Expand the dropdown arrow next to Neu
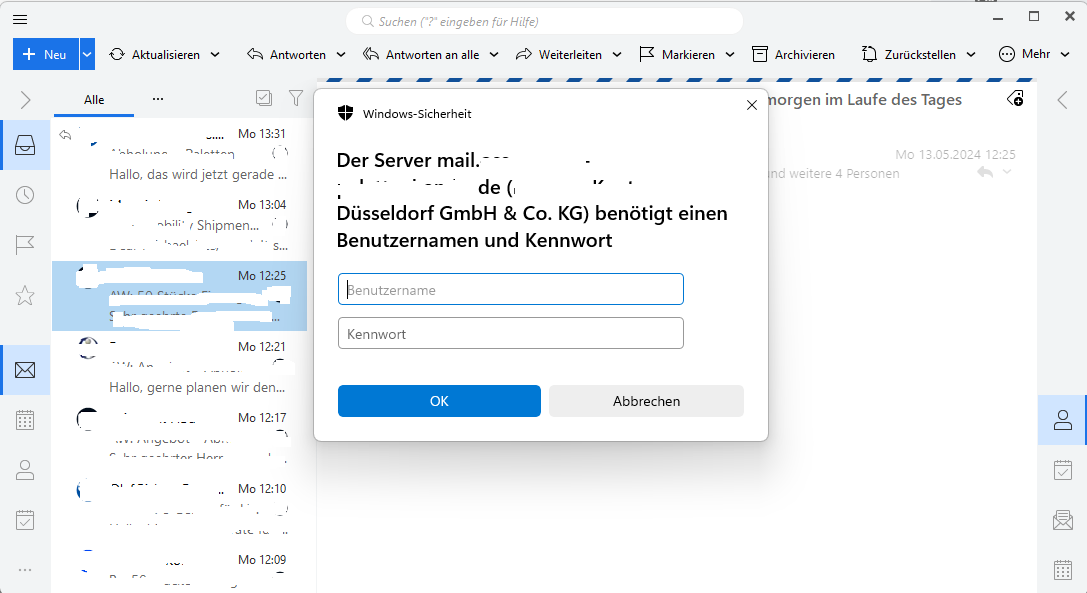Viewport: 1087px width, 593px height. pyautogui.click(x=87, y=55)
